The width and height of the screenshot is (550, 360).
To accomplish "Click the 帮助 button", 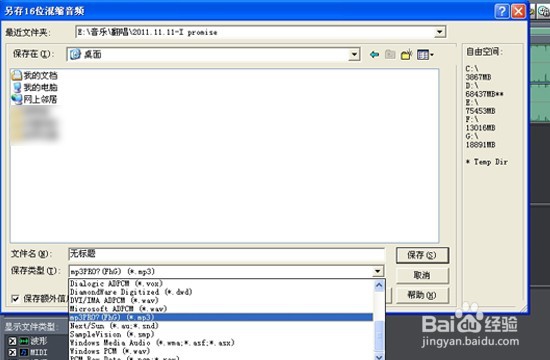I will tap(422, 295).
